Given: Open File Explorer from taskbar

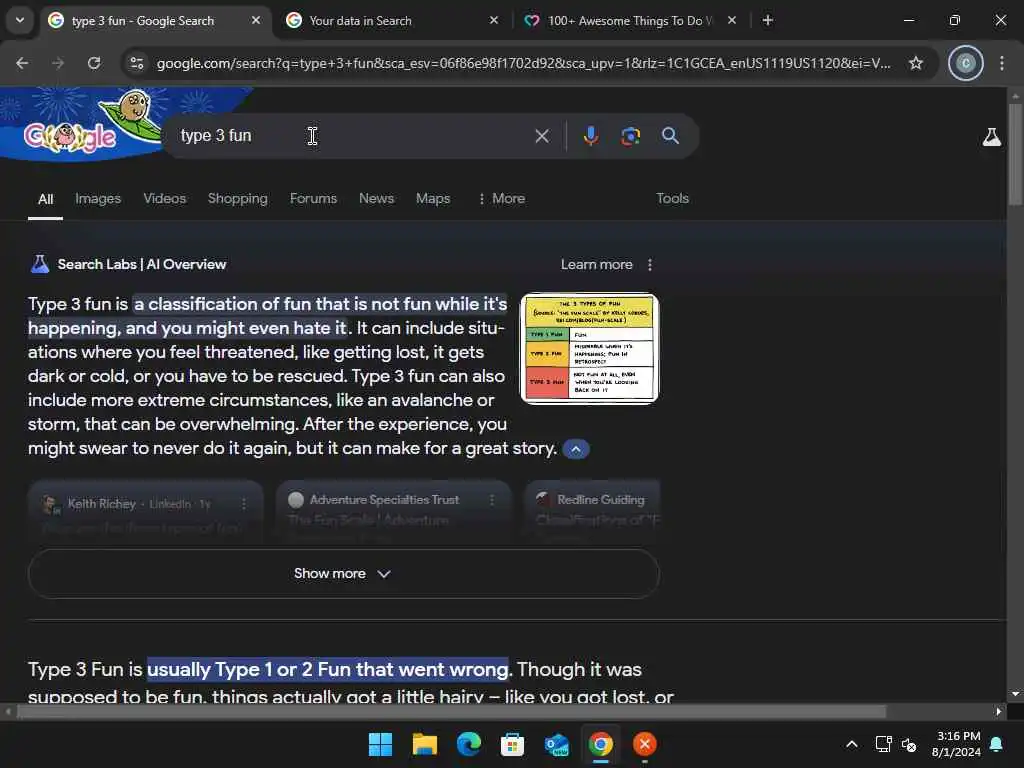Looking at the screenshot, I should pyautogui.click(x=424, y=744).
